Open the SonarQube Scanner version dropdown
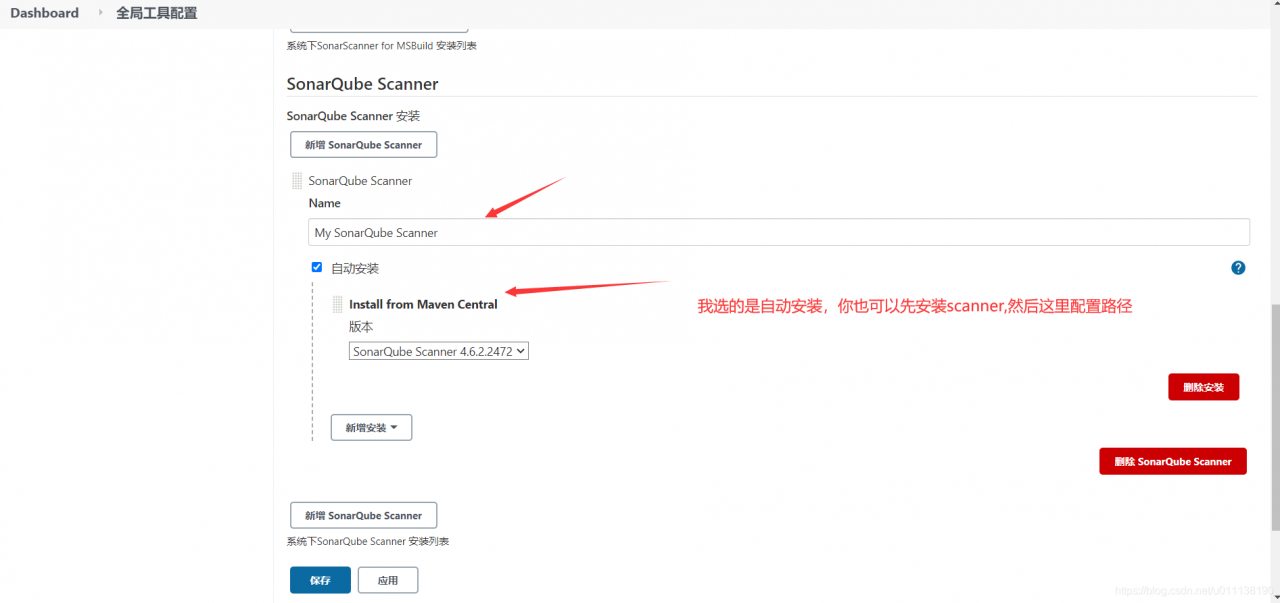Screen dimensions: 1280x603 [x=439, y=351]
